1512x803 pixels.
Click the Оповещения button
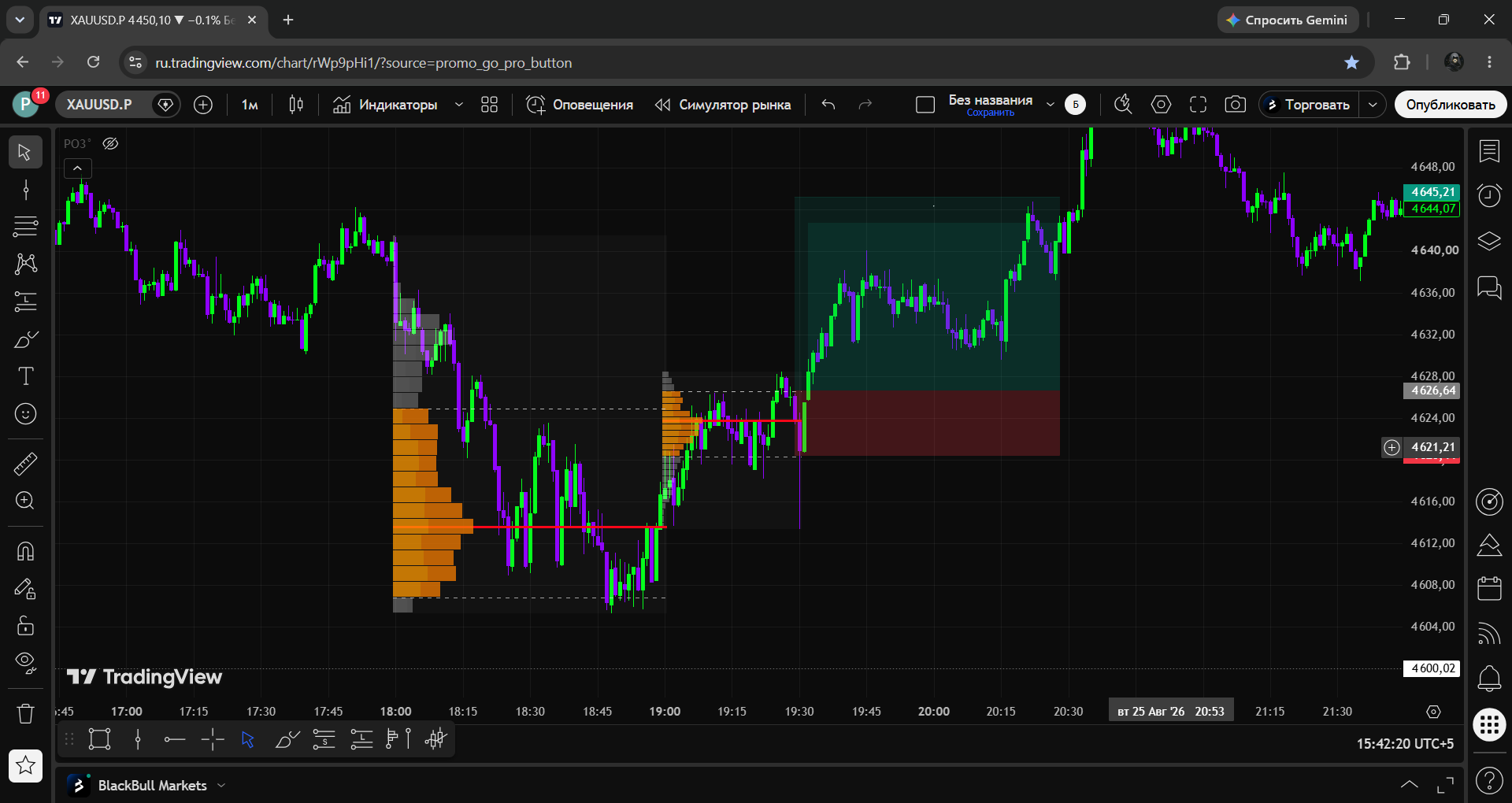click(580, 105)
